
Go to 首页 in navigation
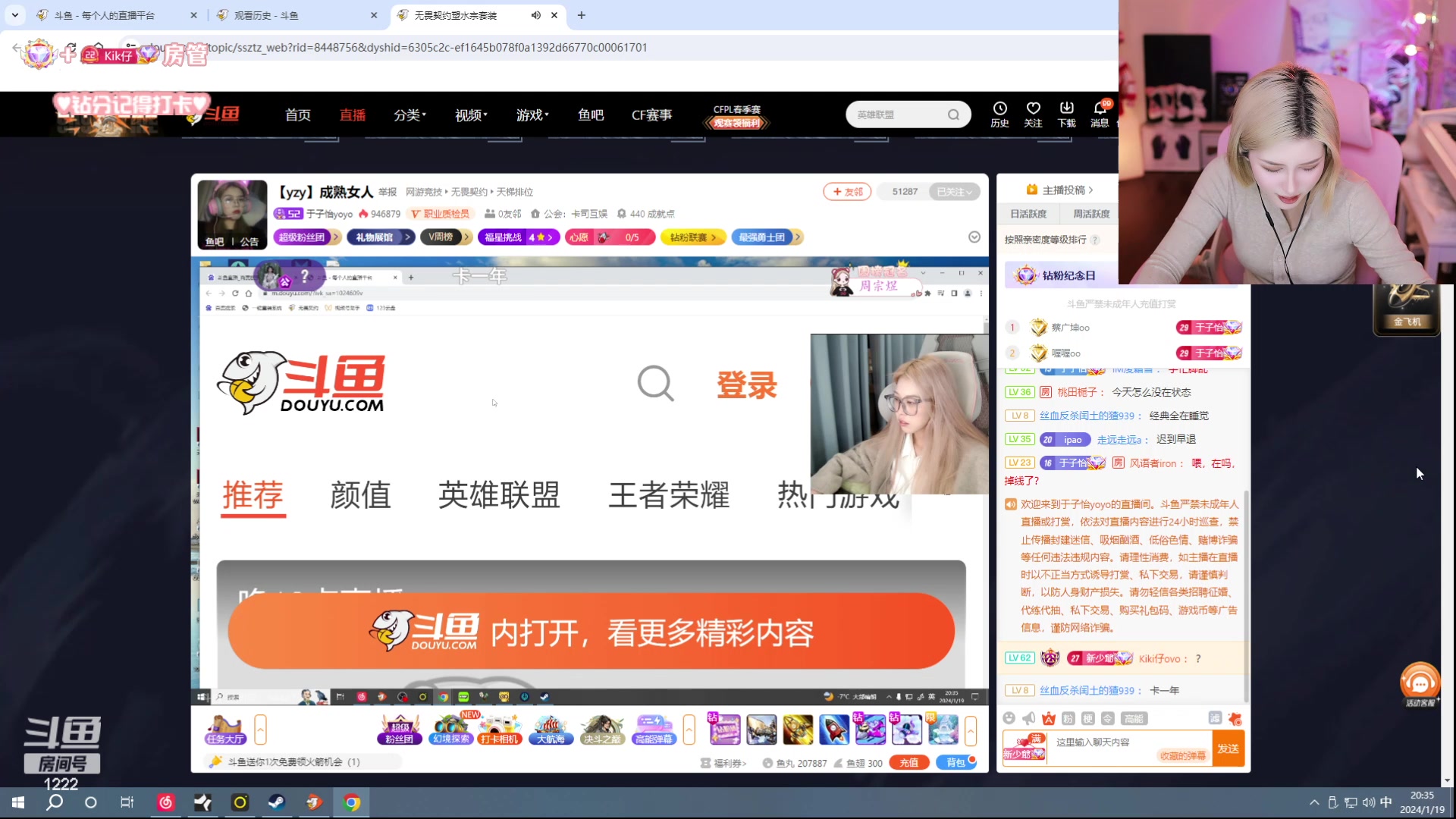pos(297,115)
